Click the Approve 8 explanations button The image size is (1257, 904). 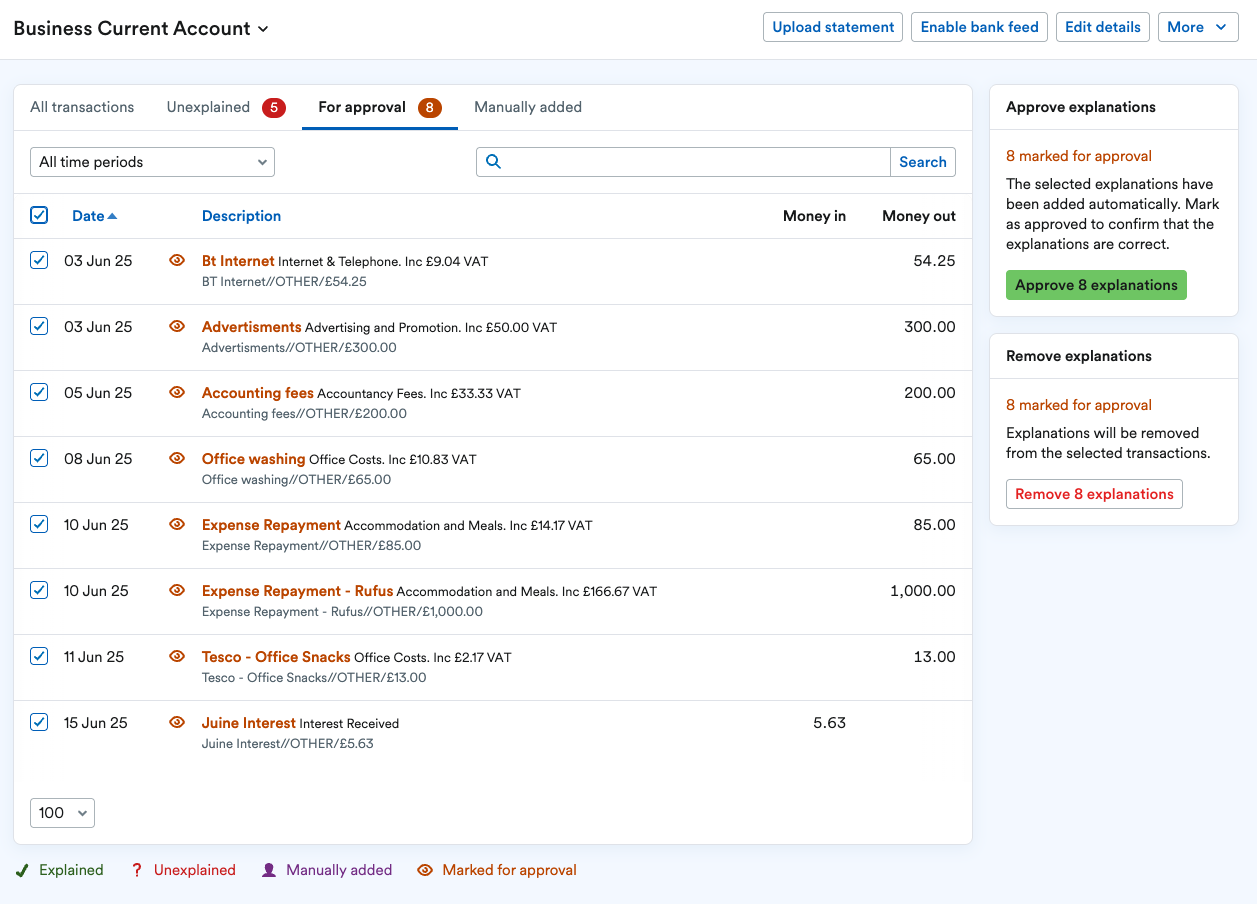coord(1096,284)
